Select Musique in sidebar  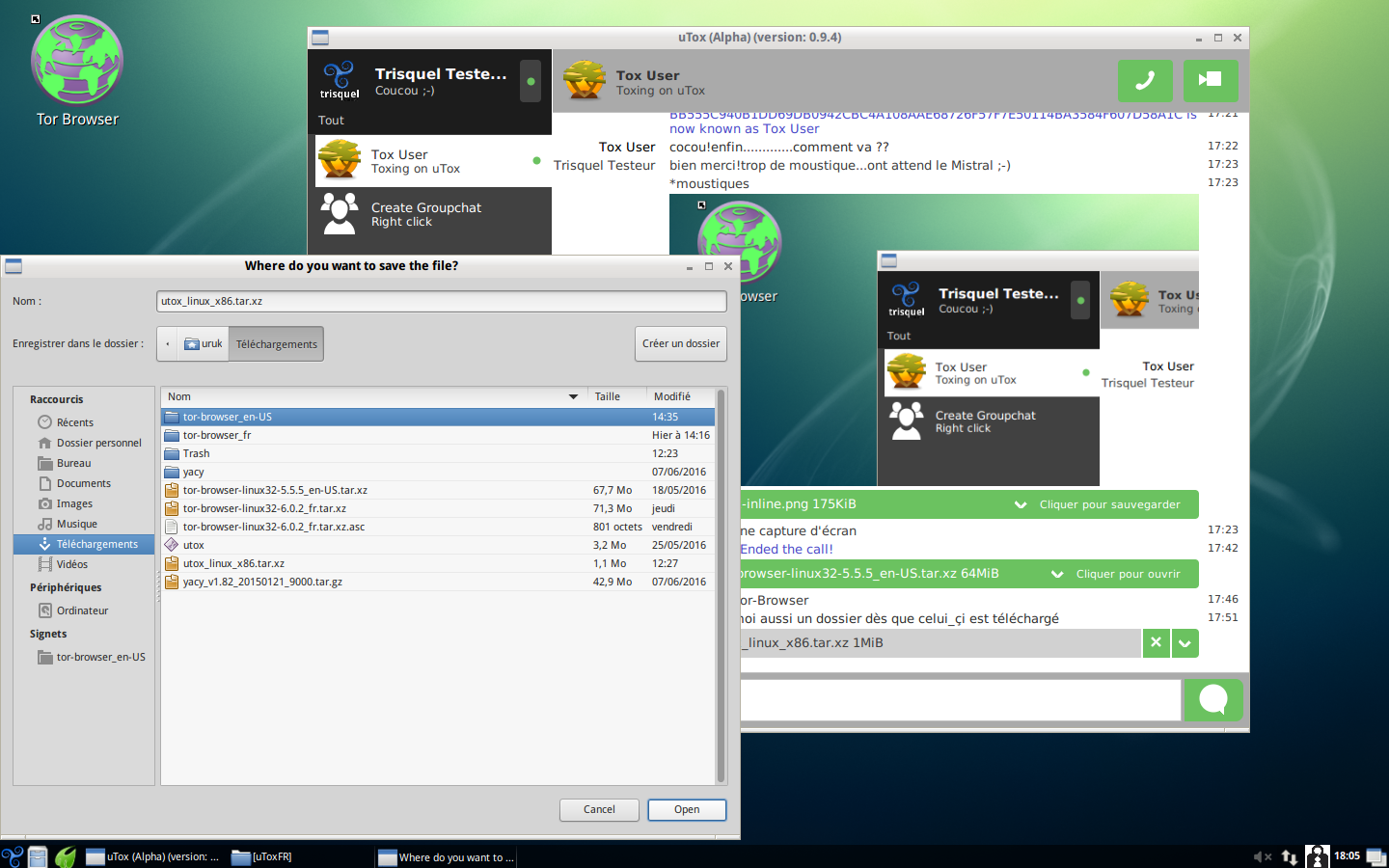[84, 524]
